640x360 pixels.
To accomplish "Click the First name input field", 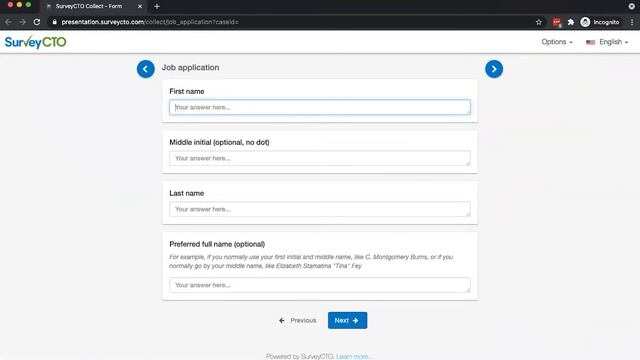I will [x=320, y=107].
